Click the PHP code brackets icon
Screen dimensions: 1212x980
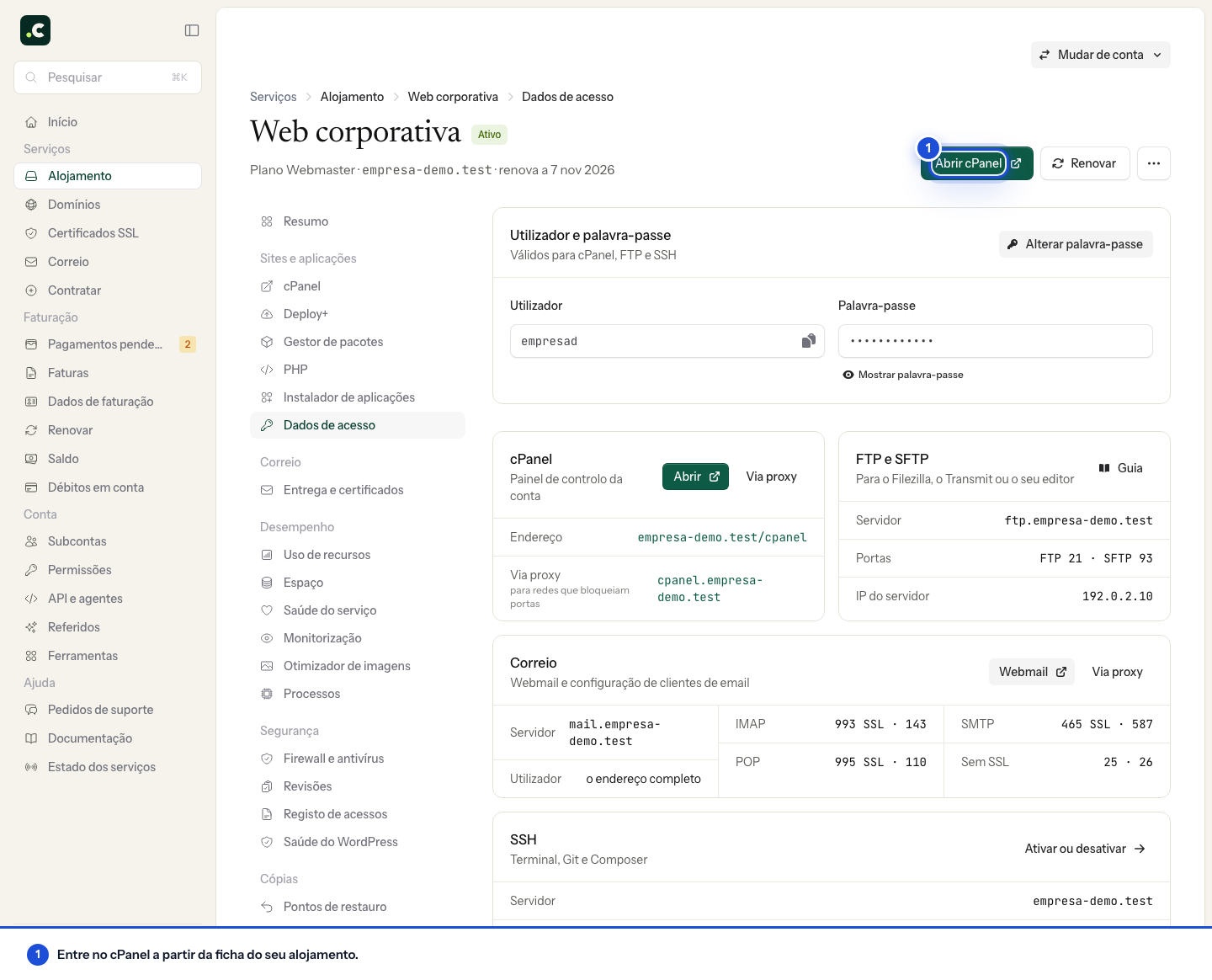[267, 370]
